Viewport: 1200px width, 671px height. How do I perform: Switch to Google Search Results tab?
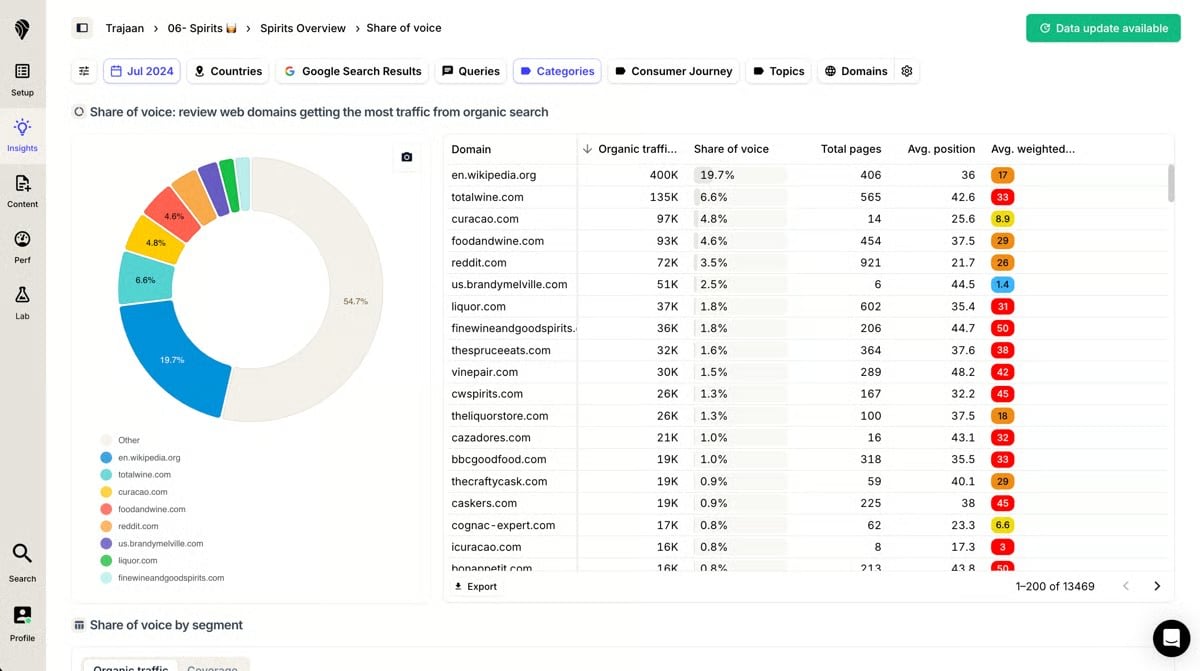(352, 71)
